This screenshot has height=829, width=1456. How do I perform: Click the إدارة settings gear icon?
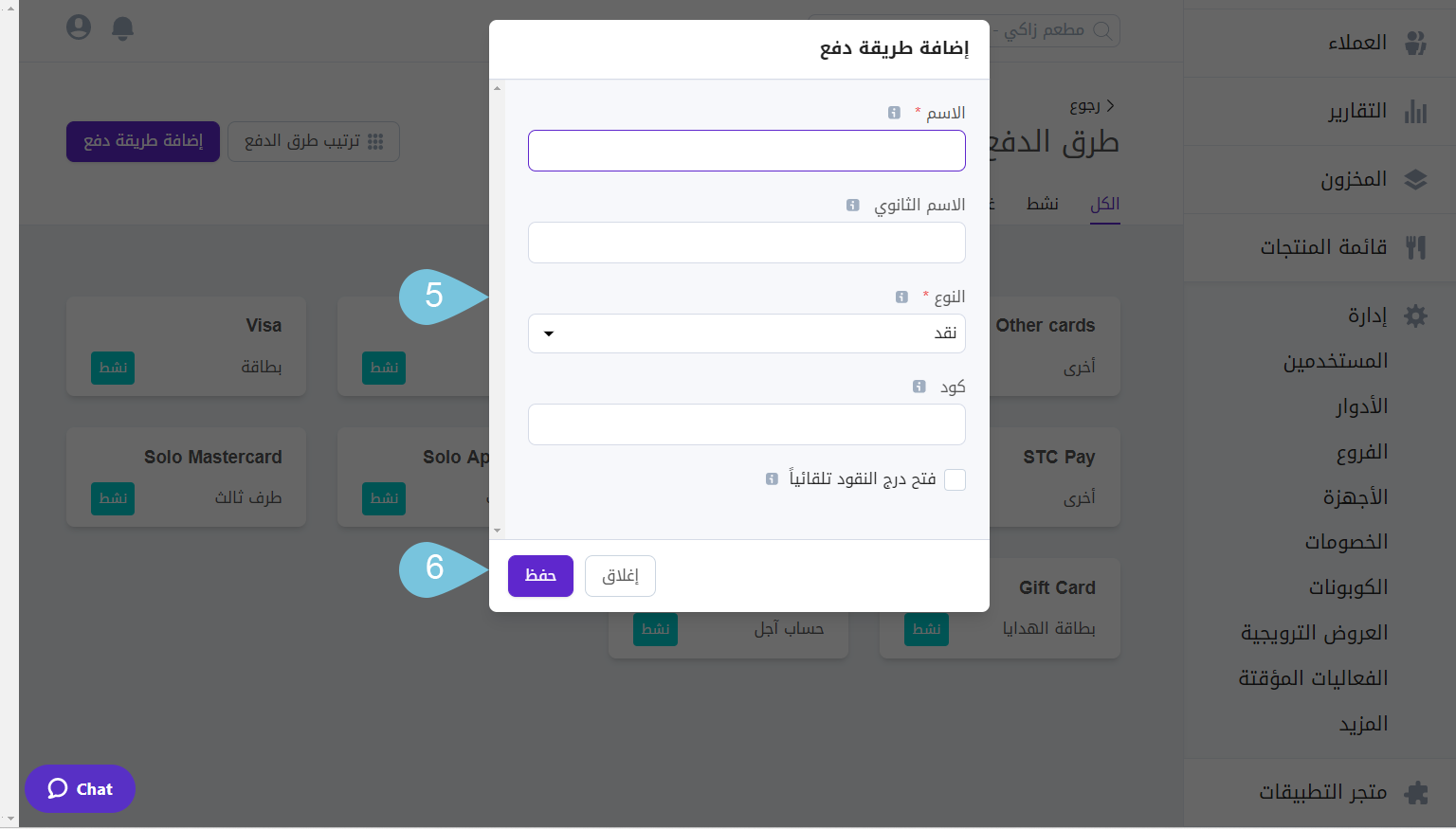(x=1416, y=315)
